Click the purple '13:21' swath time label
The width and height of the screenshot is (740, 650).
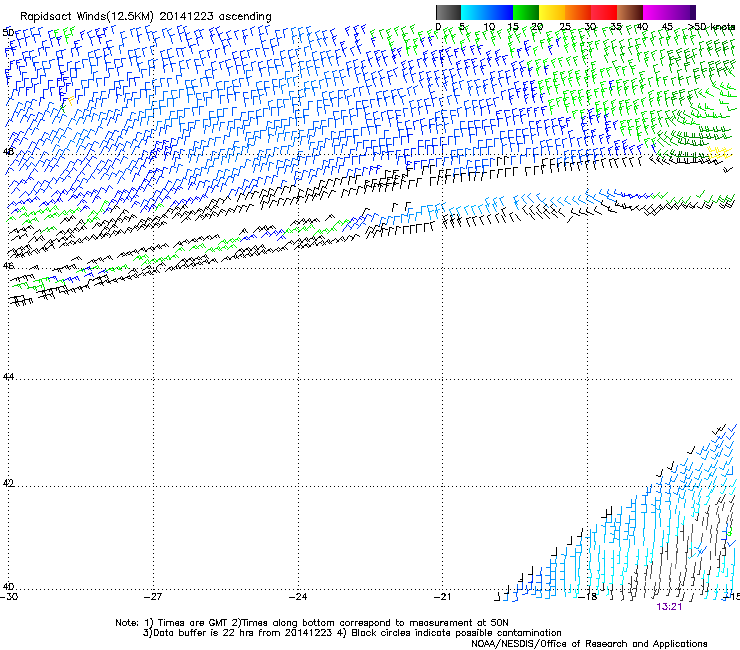(x=669, y=607)
